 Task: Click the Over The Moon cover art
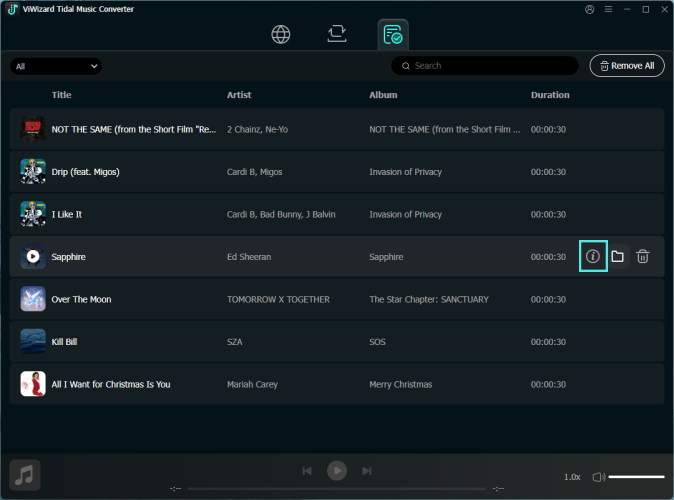[33, 299]
